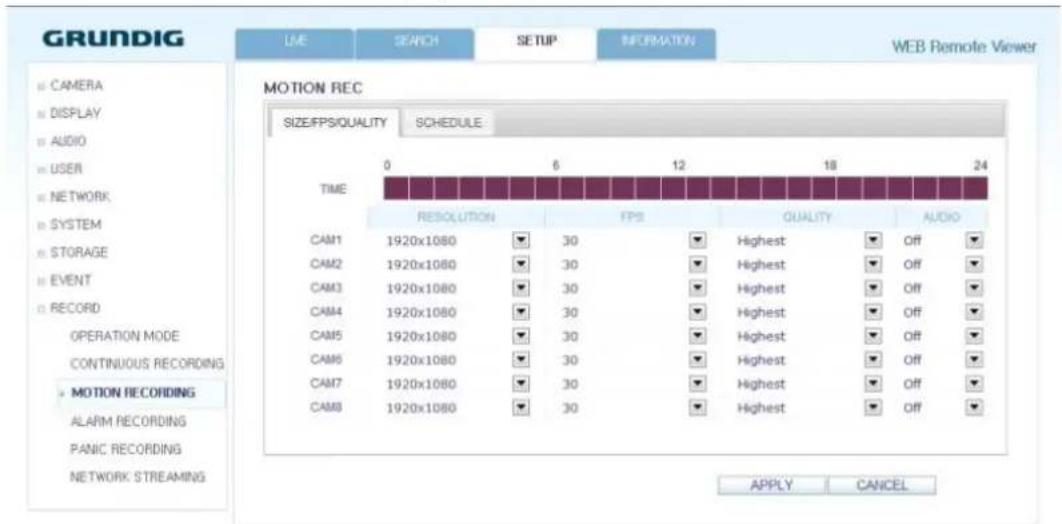
Task: Expand the NETWORK menu section
Action: tap(74, 196)
